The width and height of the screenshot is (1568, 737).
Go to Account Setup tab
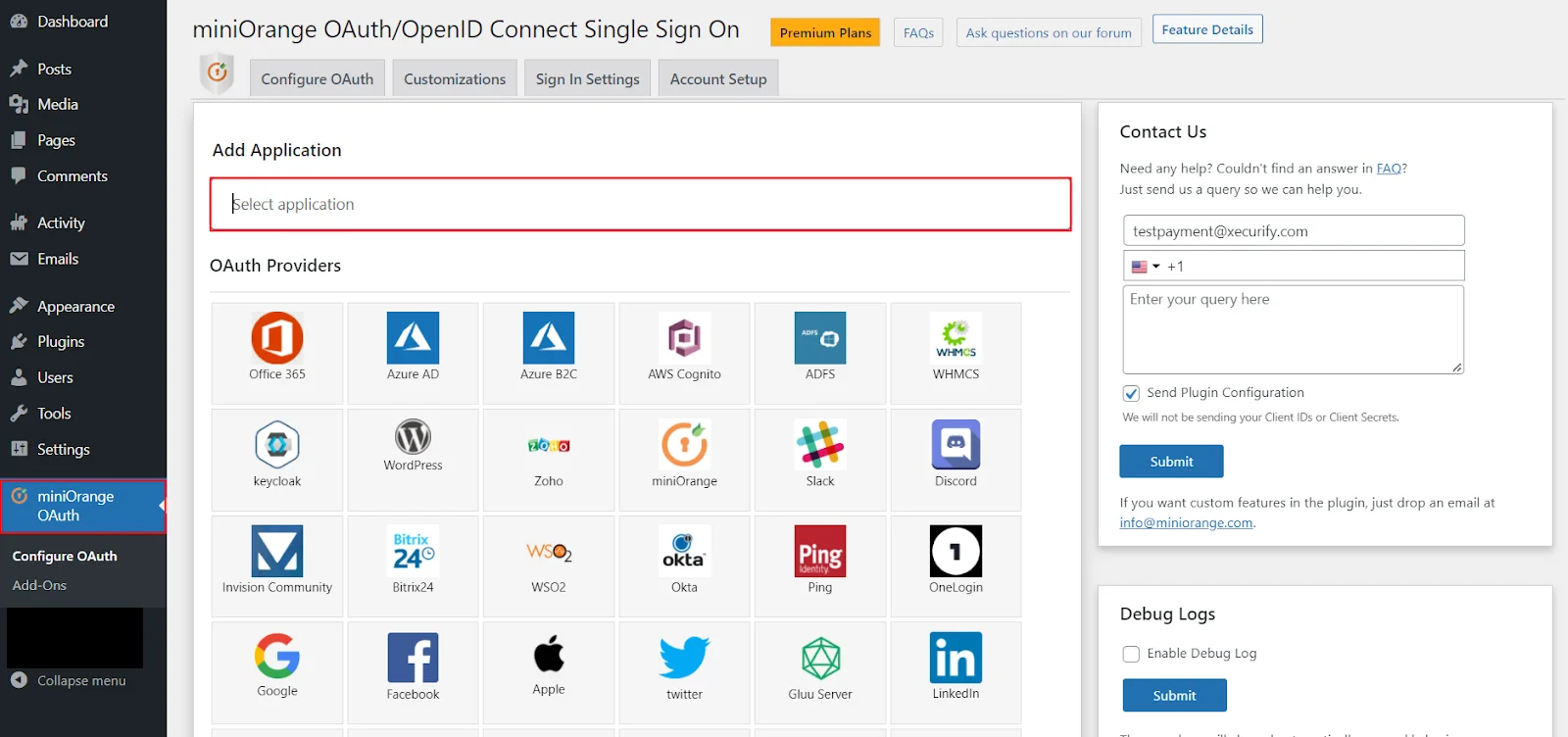point(718,78)
